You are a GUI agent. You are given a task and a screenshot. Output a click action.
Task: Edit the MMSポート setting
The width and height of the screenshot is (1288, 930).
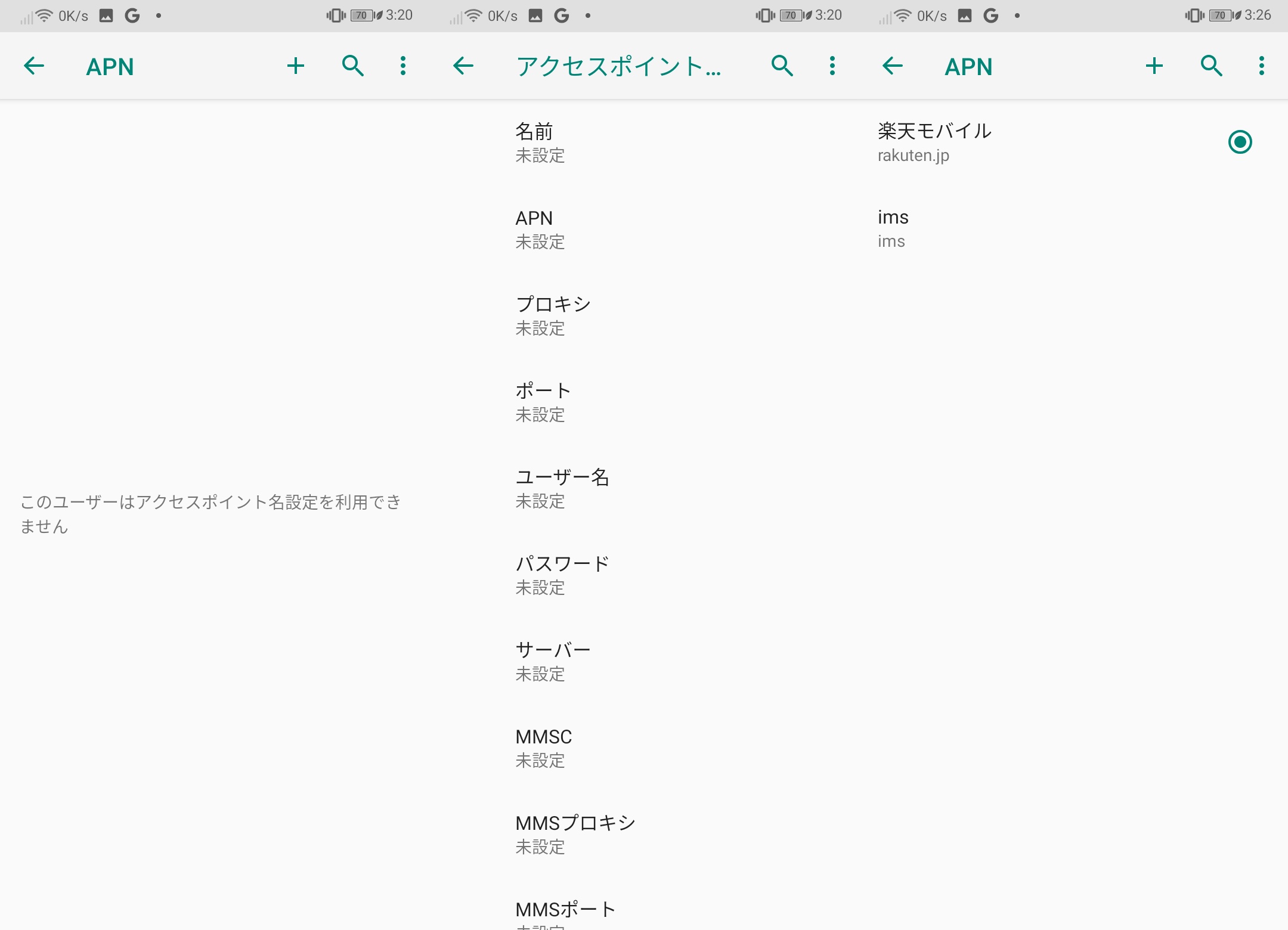pos(644,904)
